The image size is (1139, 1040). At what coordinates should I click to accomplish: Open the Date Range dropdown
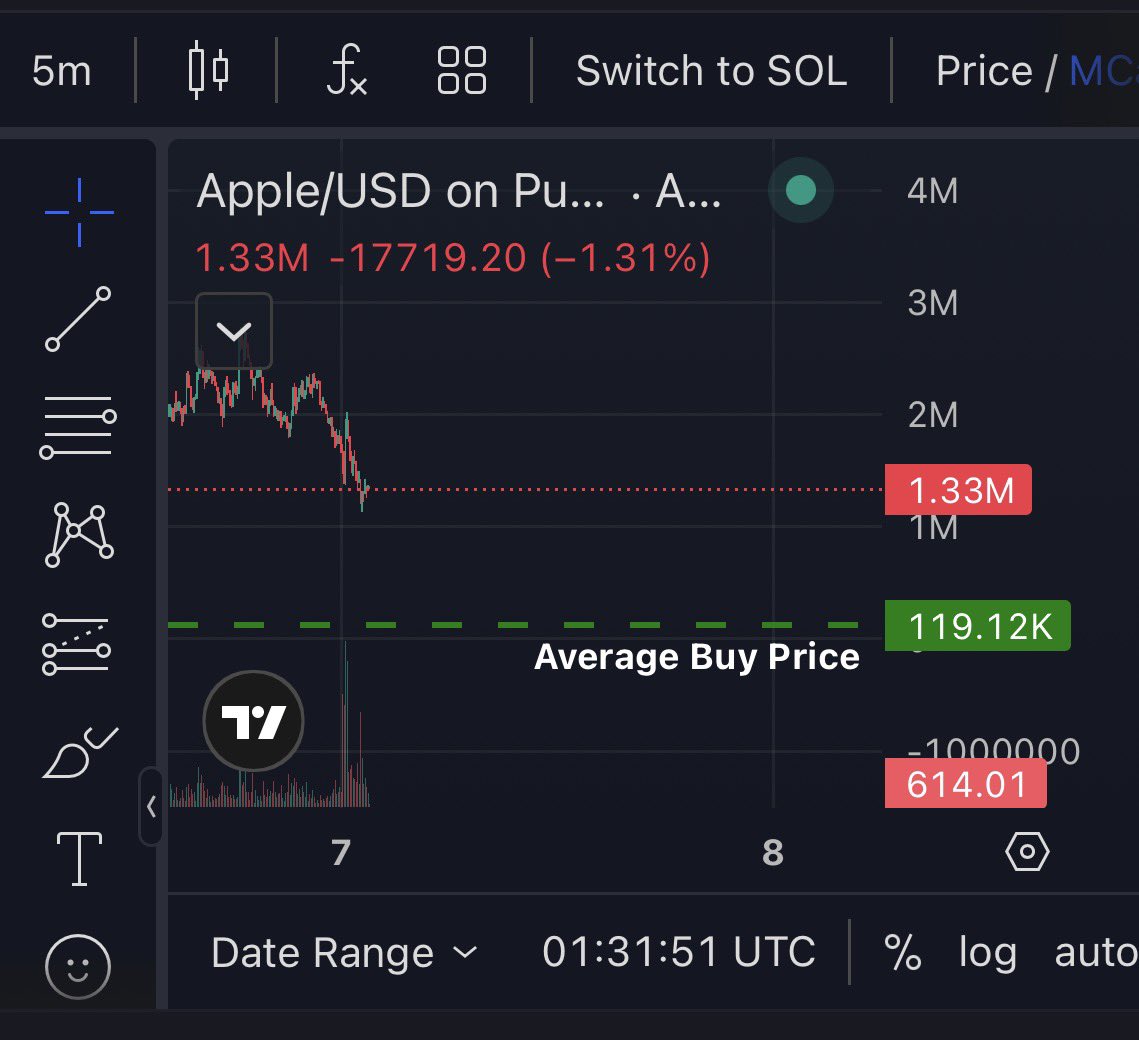point(344,953)
